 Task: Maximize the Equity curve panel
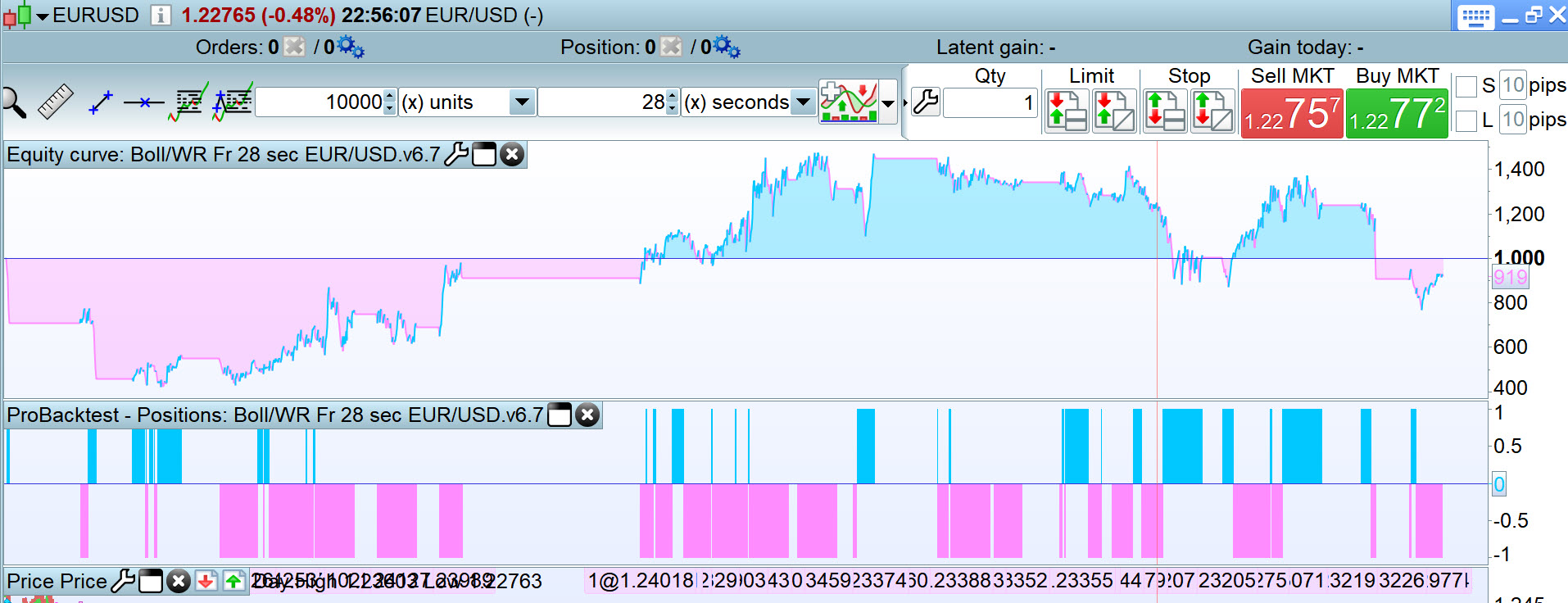pyautogui.click(x=484, y=154)
